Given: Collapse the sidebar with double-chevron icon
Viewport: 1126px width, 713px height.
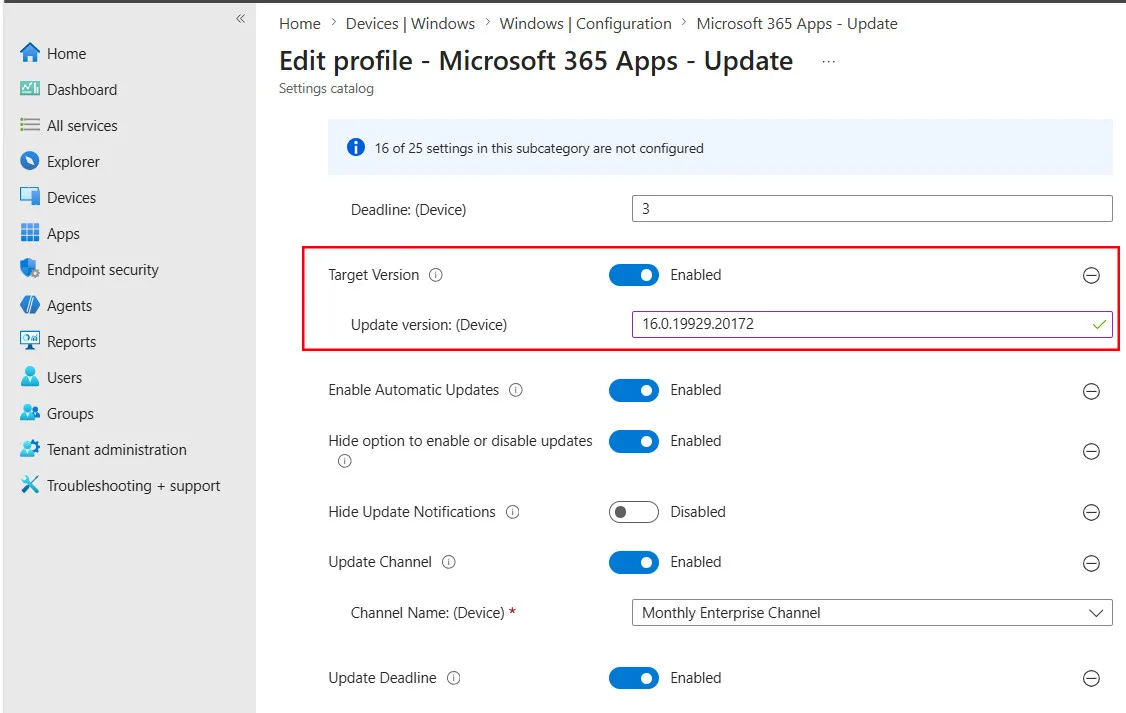Looking at the screenshot, I should point(241,19).
